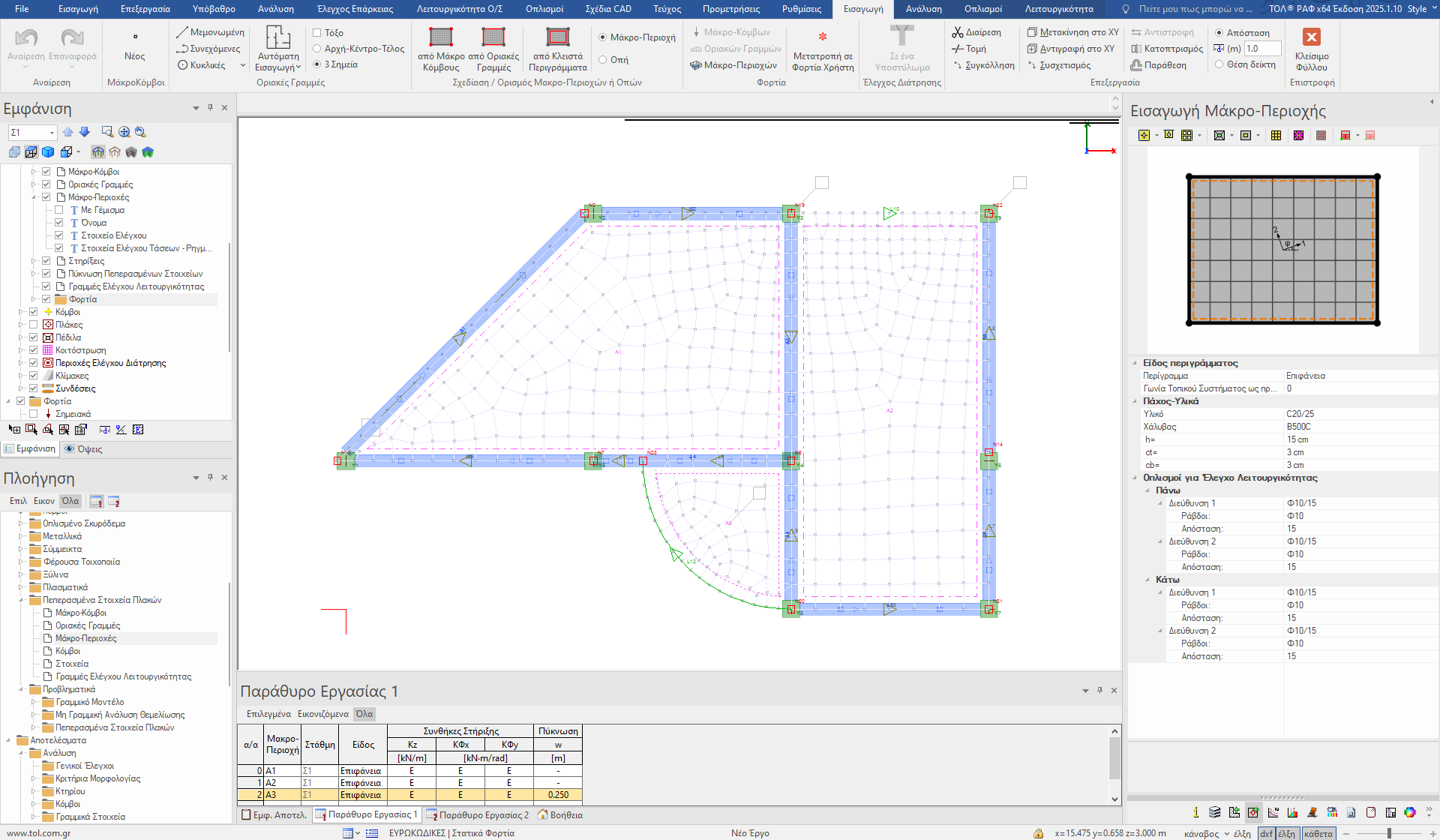Click the Undo (Αναίρεση) icon
Image resolution: width=1440 pixels, height=840 pixels.
tap(26, 37)
